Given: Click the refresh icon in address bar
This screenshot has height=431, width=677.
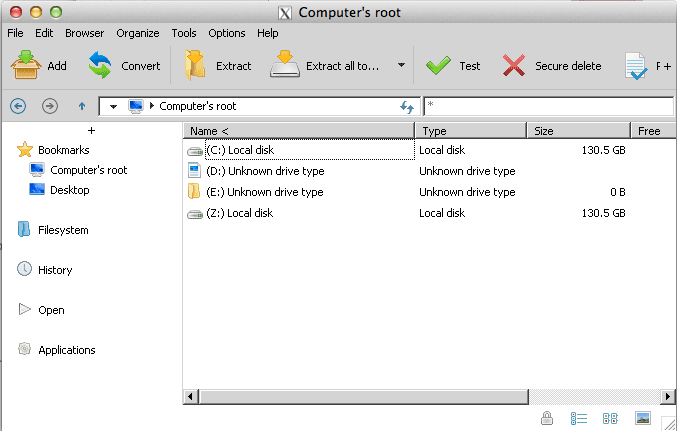Looking at the screenshot, I should (407, 106).
